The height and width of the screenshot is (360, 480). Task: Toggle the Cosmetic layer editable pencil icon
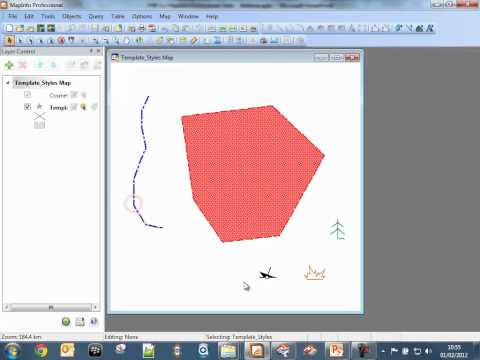[74, 95]
